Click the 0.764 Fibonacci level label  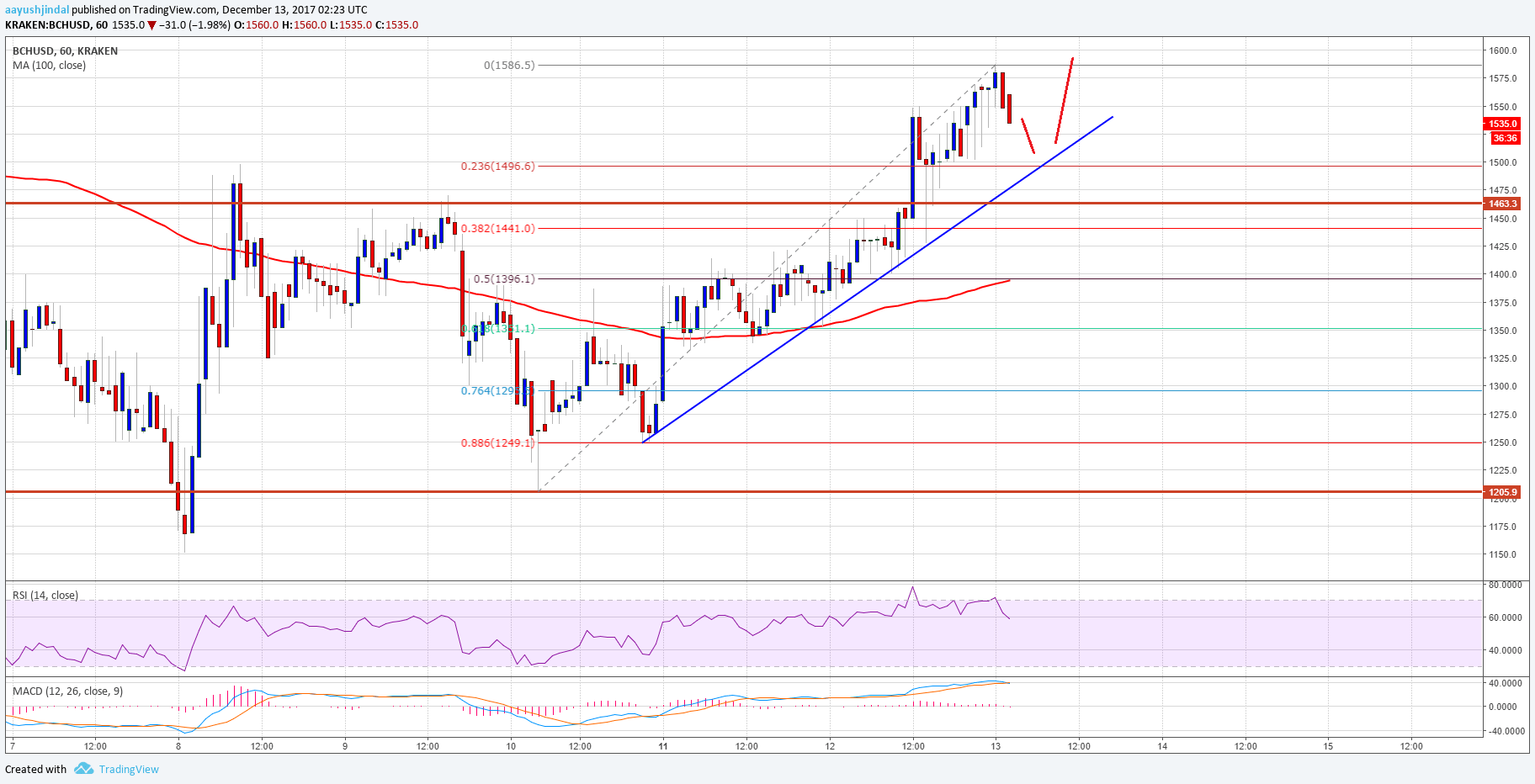(497, 390)
